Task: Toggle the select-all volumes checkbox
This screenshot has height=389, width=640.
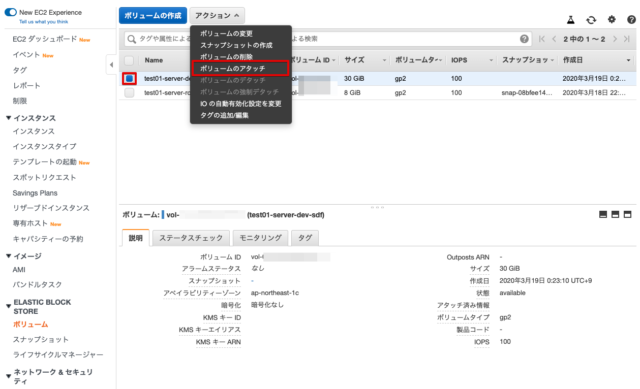Action: [129, 60]
